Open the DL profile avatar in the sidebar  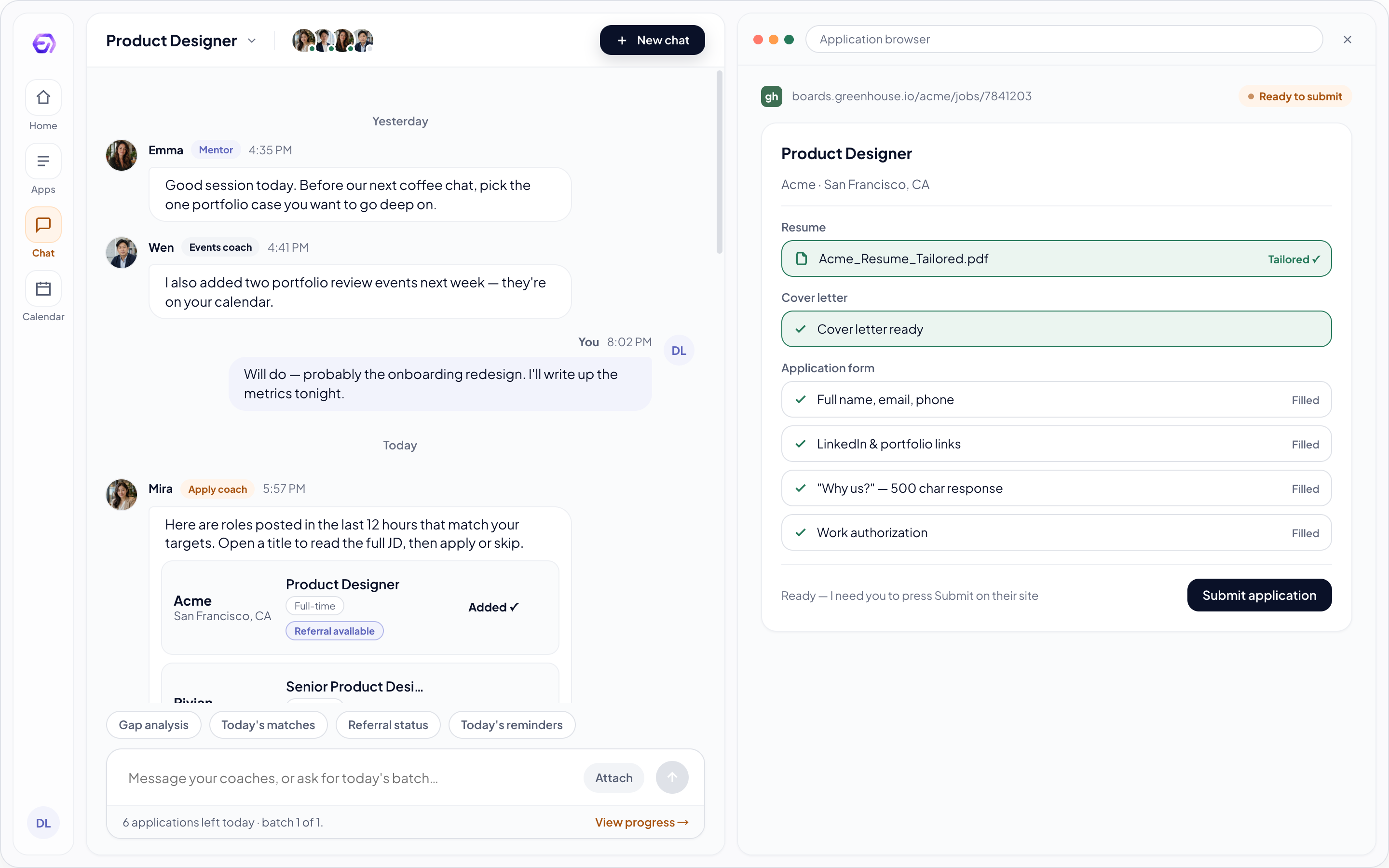point(43,823)
